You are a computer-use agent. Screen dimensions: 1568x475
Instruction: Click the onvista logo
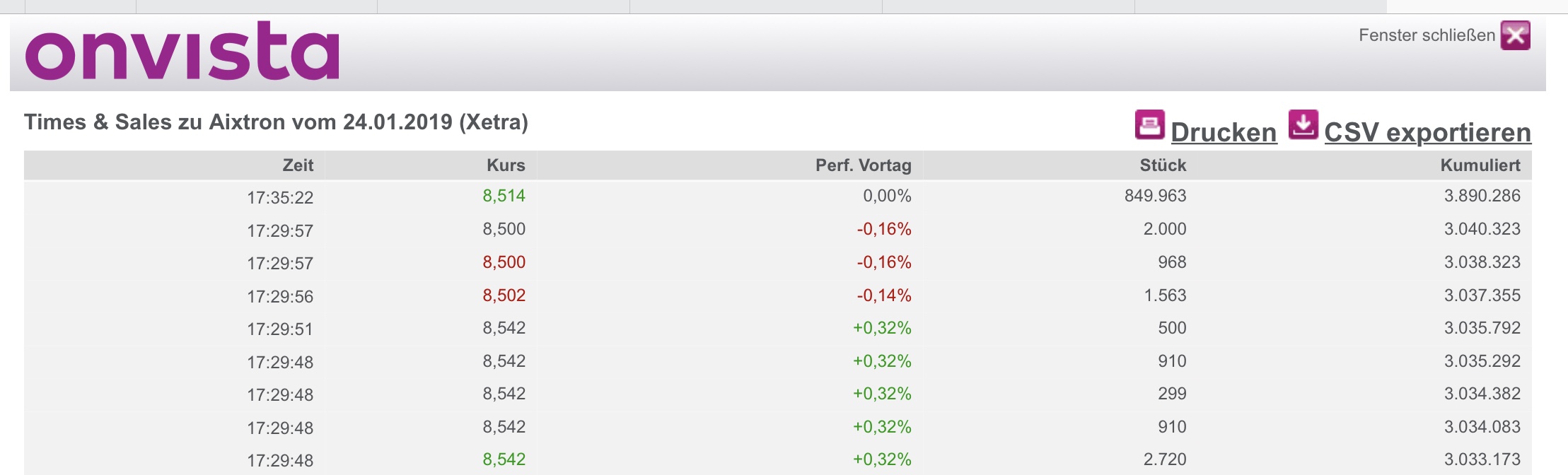(182, 51)
